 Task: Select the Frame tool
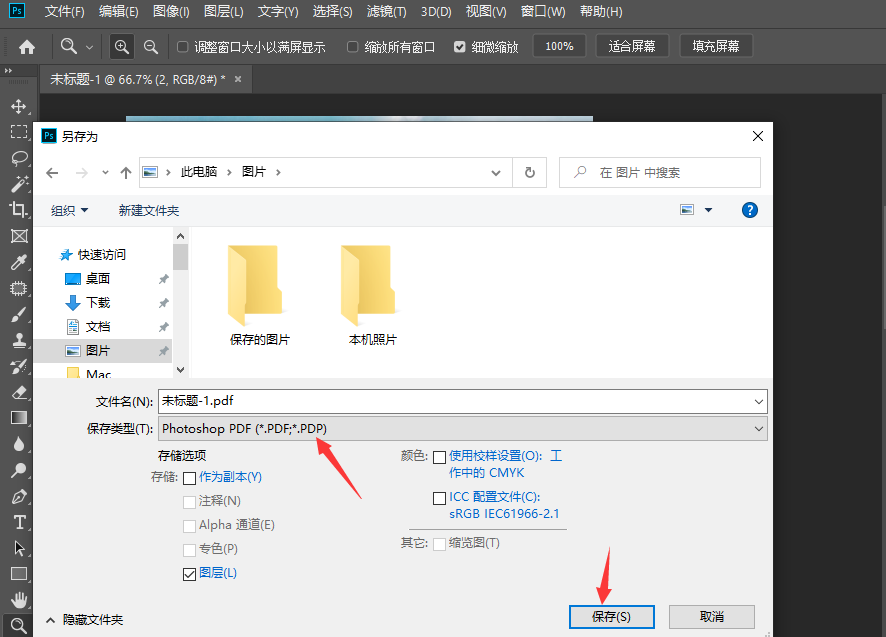click(x=19, y=236)
